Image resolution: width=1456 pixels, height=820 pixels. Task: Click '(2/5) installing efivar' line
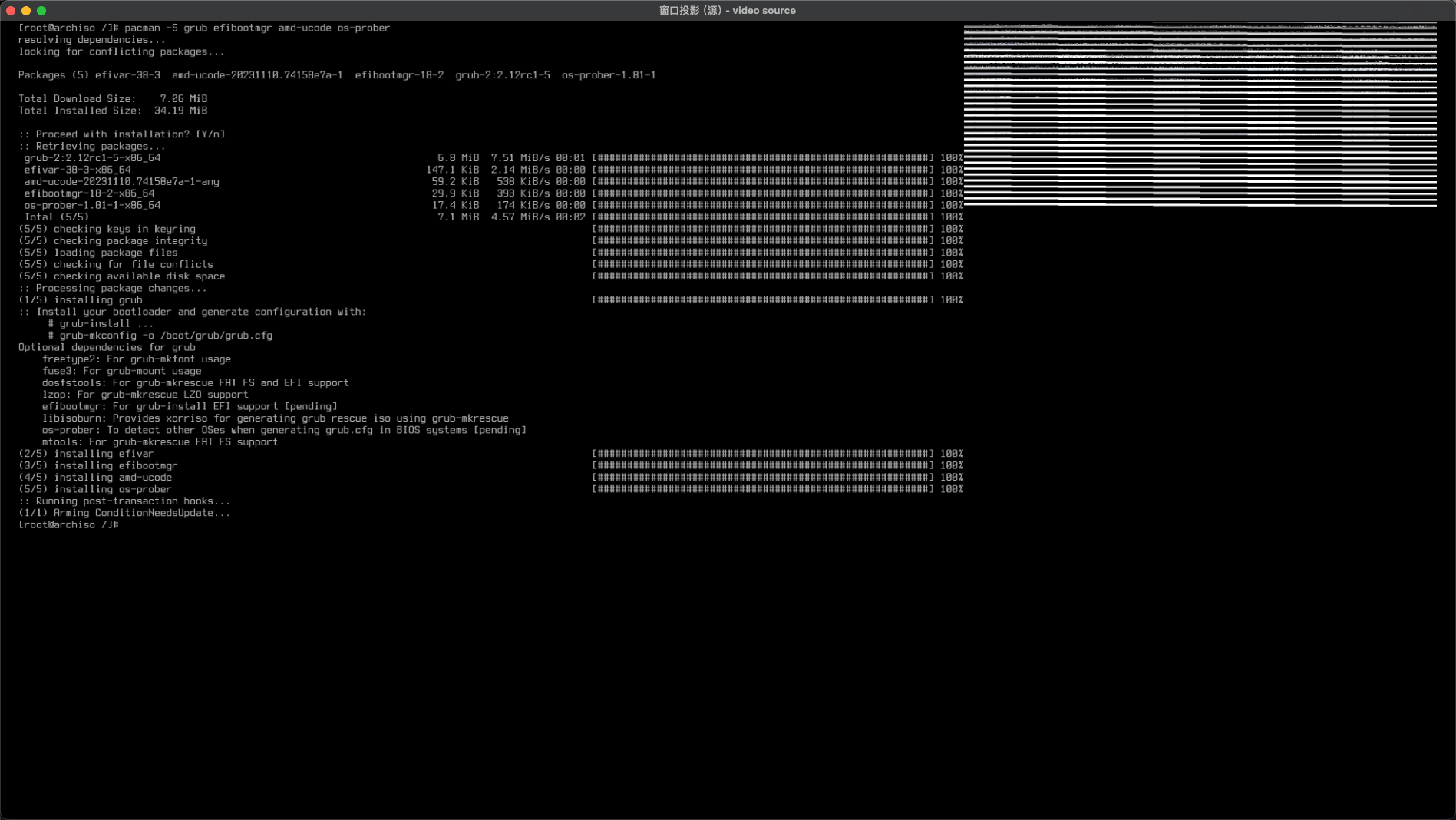86,454
